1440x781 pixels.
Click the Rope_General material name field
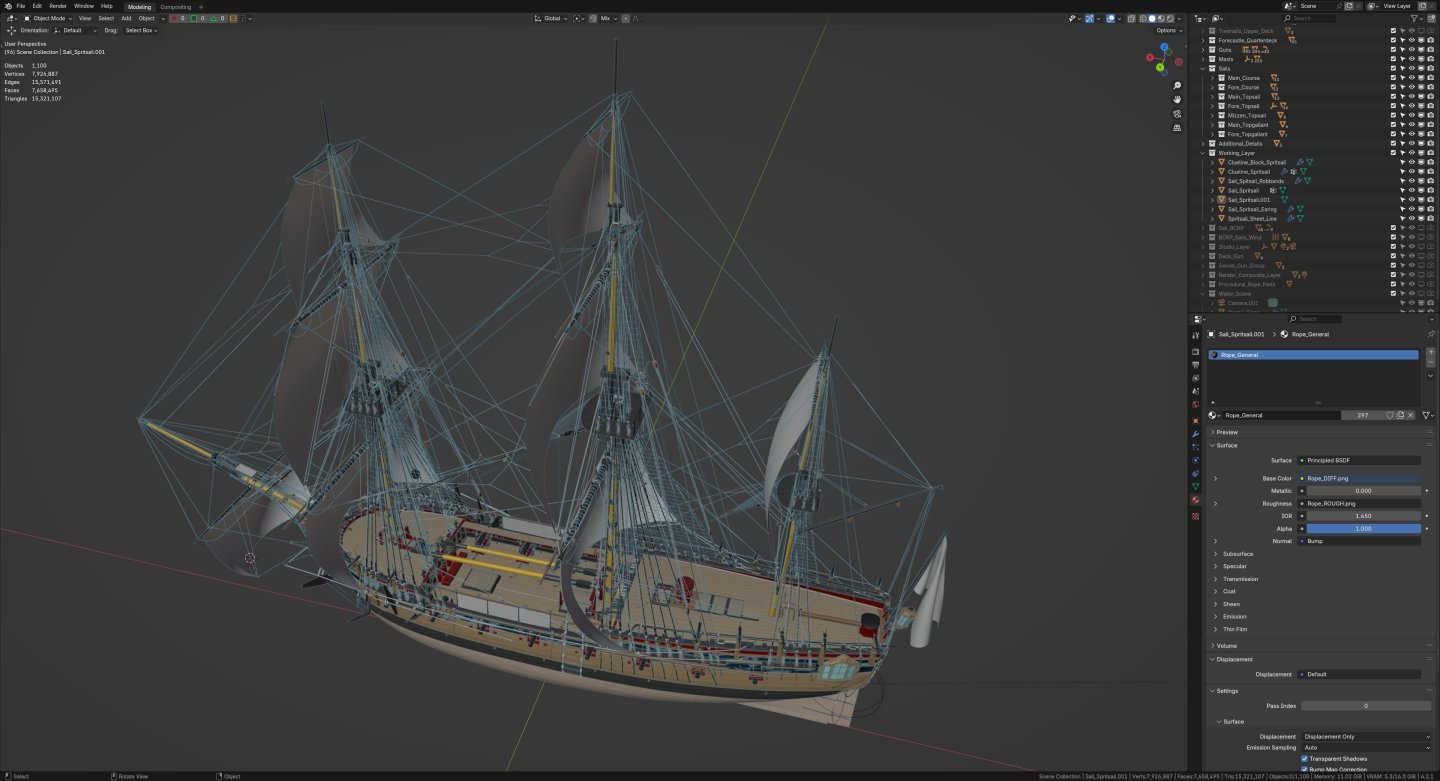coord(1281,415)
